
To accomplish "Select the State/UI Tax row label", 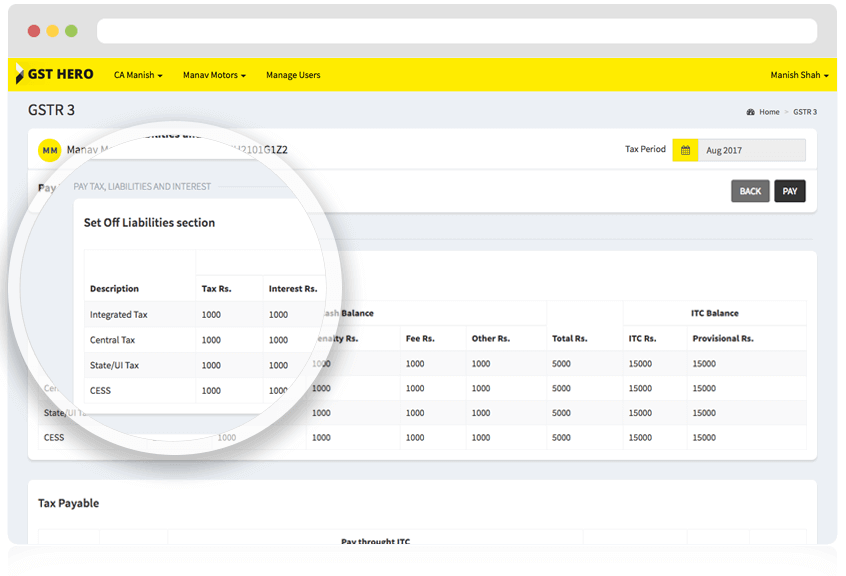I will [x=114, y=365].
